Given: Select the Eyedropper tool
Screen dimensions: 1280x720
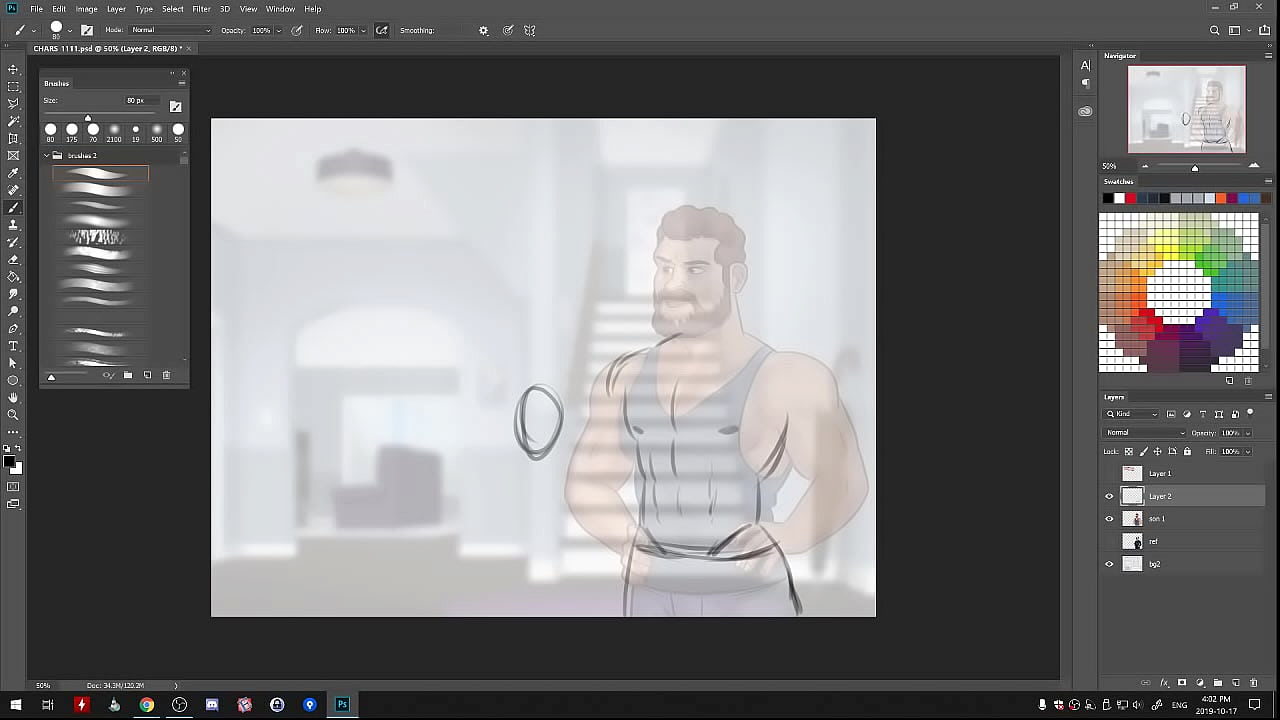Looking at the screenshot, I should click(13, 173).
